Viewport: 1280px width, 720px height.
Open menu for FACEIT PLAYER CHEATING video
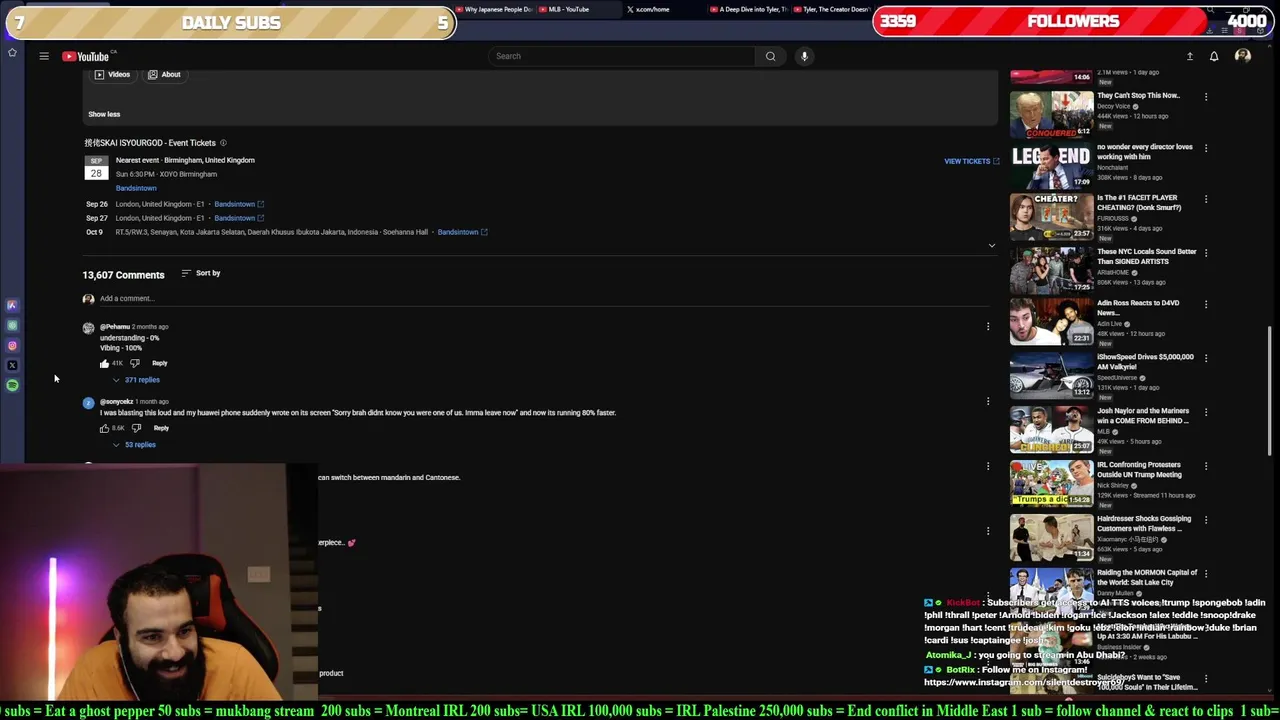point(1206,199)
